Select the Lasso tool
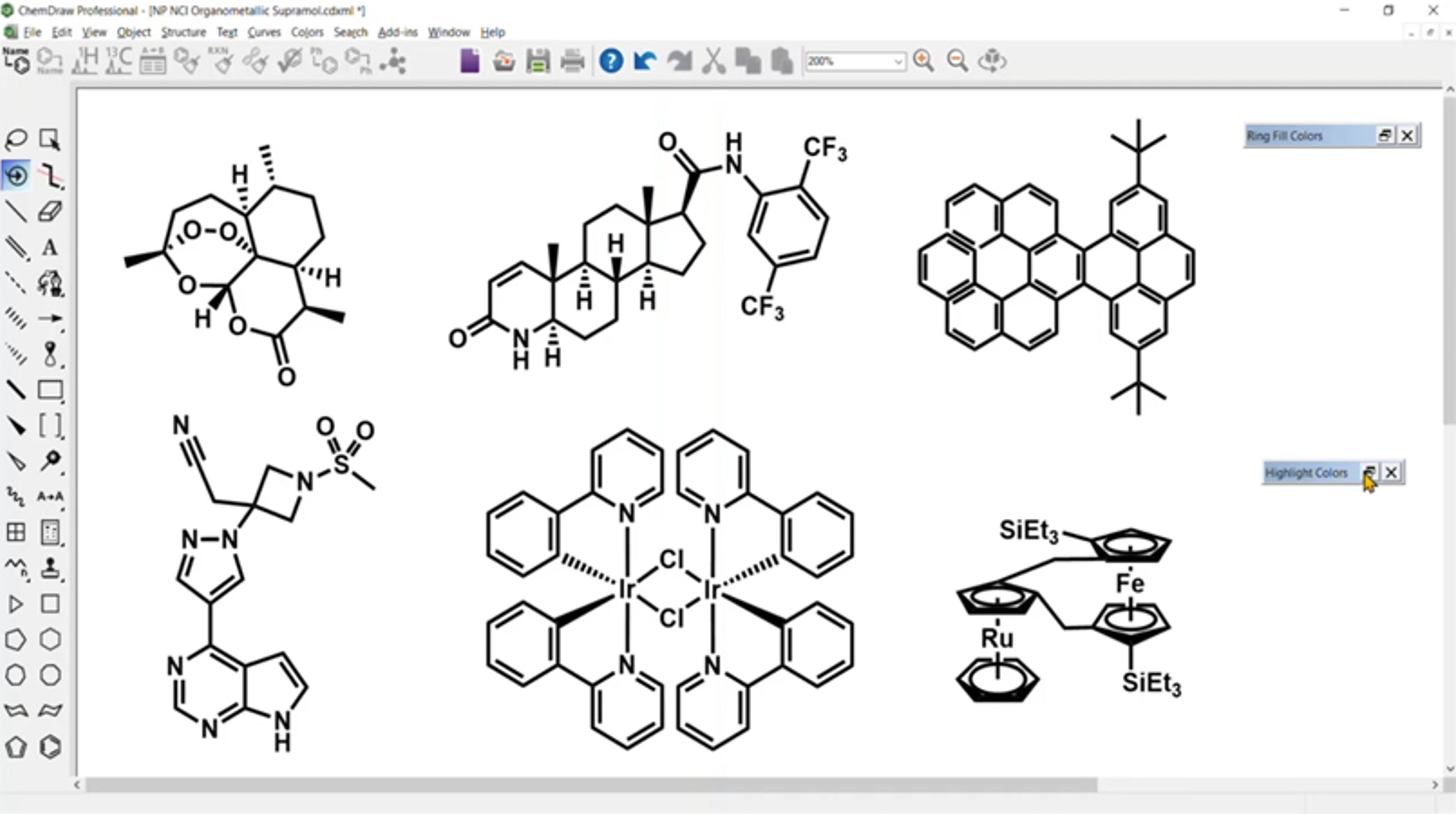1456x814 pixels. (x=16, y=139)
